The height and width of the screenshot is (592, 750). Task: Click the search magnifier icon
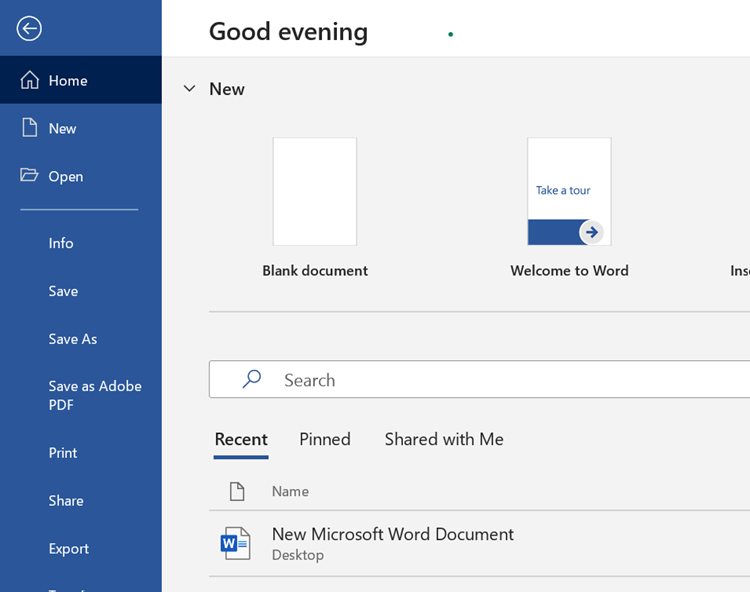(x=252, y=379)
